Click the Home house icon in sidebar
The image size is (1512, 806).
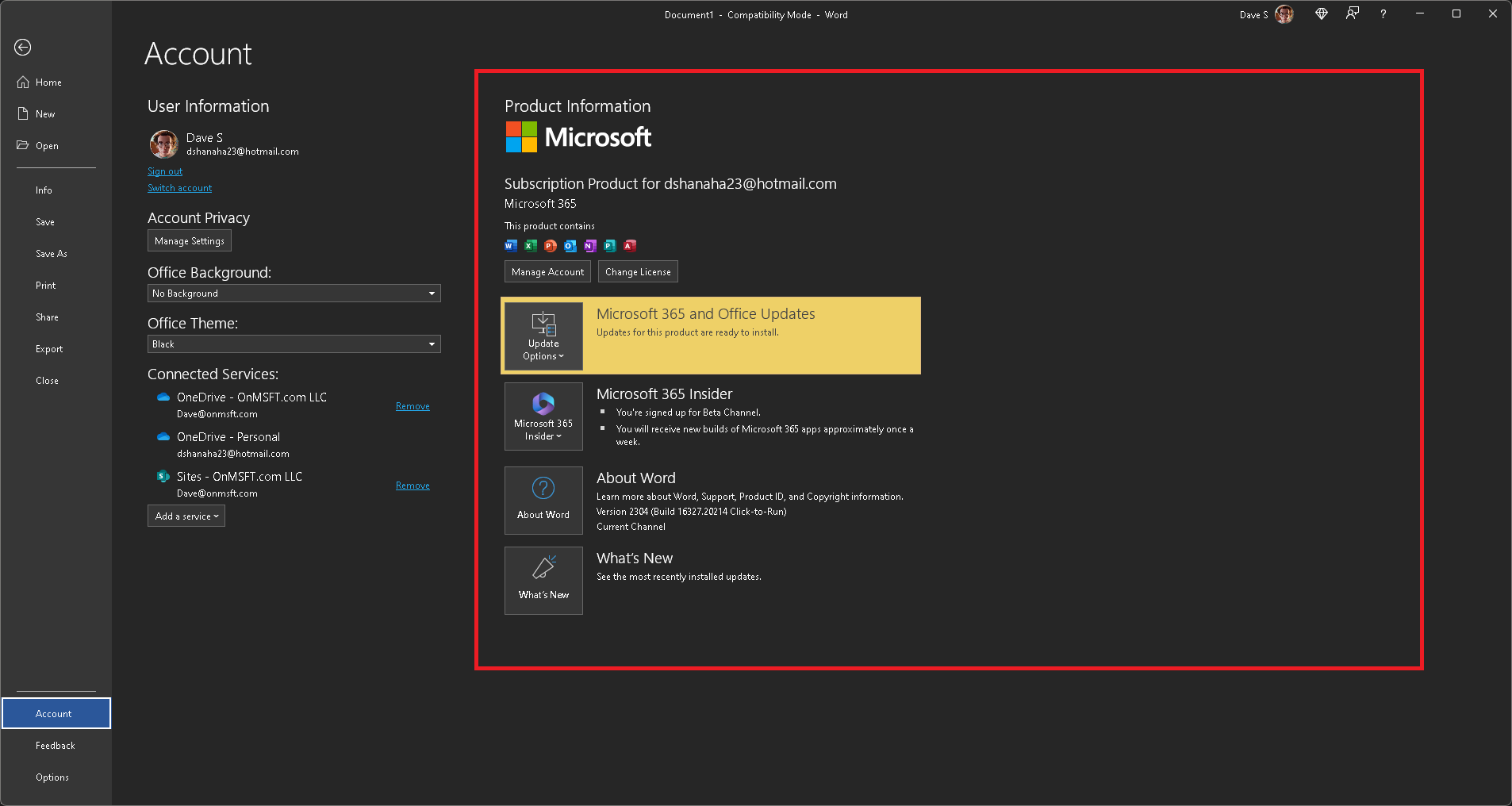[23, 83]
